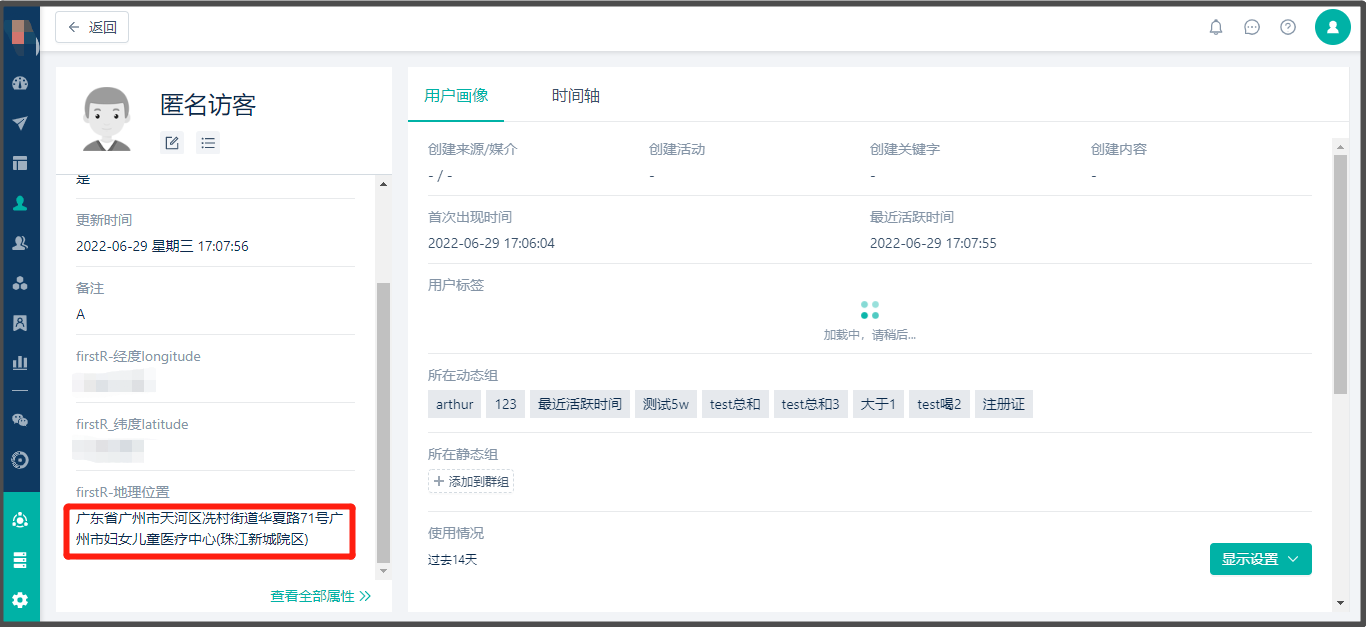
Task: Select the single user icon in sidebar
Action: tap(20, 203)
